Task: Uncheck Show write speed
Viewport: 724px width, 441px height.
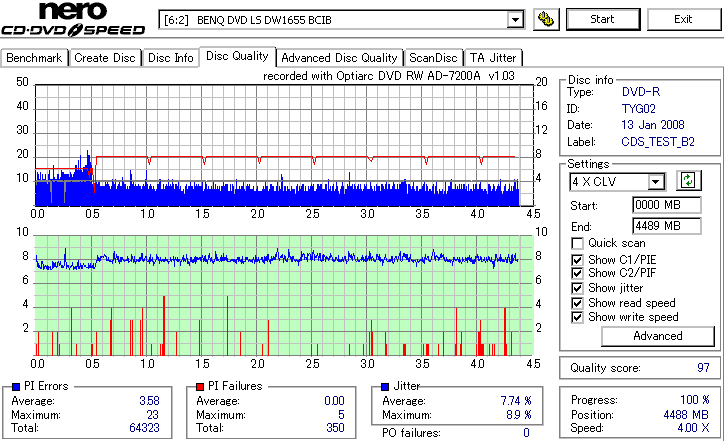Action: coord(577,318)
